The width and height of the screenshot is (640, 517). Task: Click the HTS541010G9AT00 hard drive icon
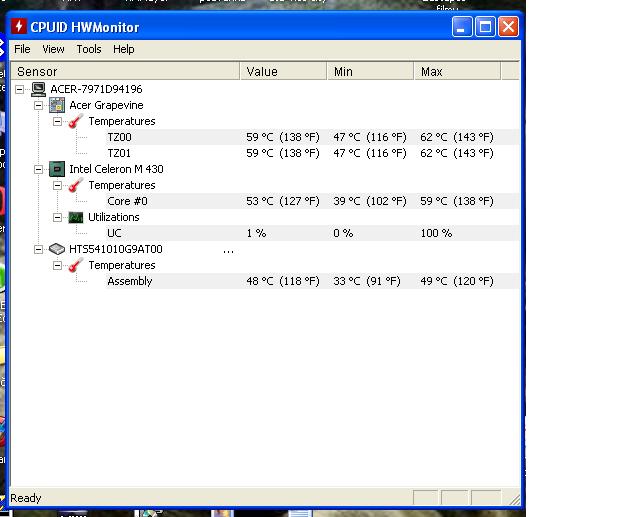click(x=57, y=249)
